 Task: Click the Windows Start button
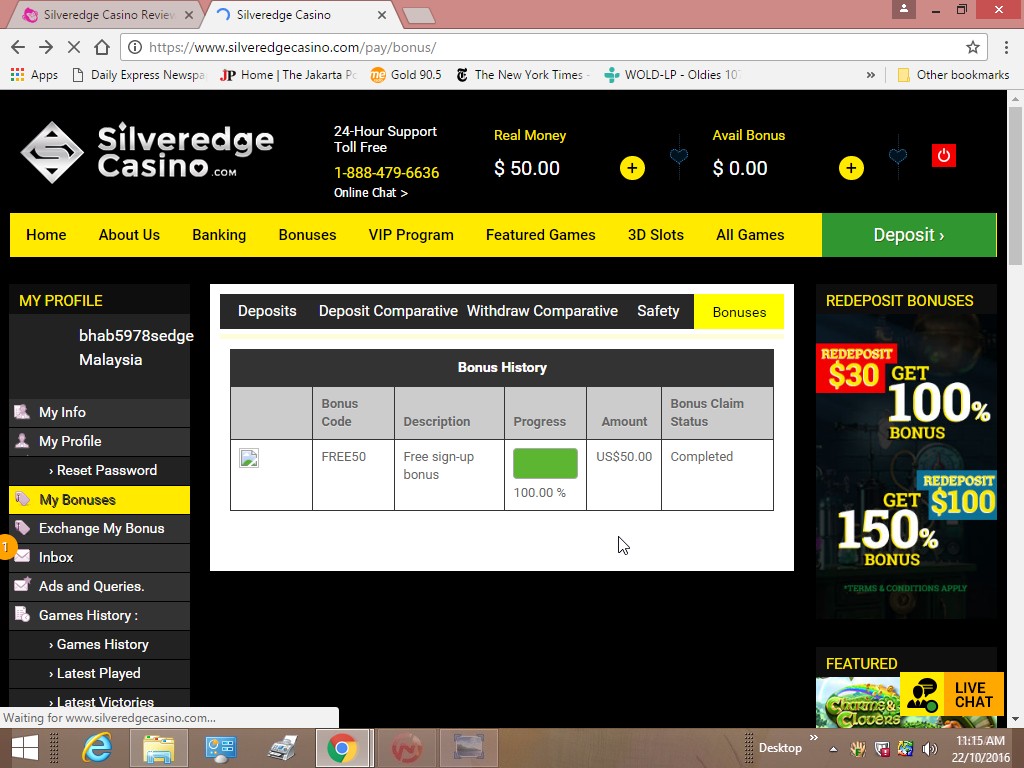(x=25, y=748)
